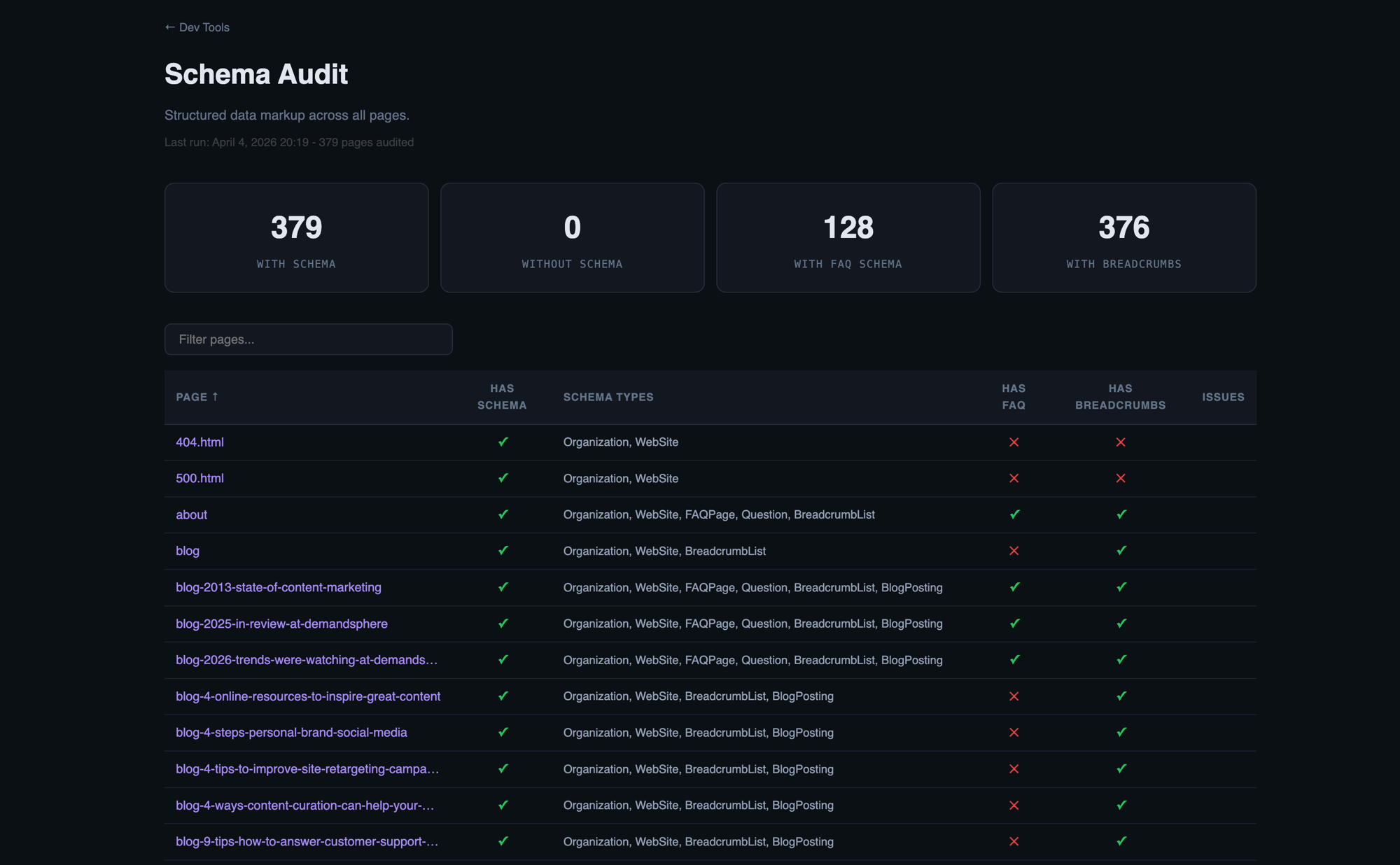Select the SCHEMA TYPES column header
This screenshot has height=865, width=1400.
608,397
